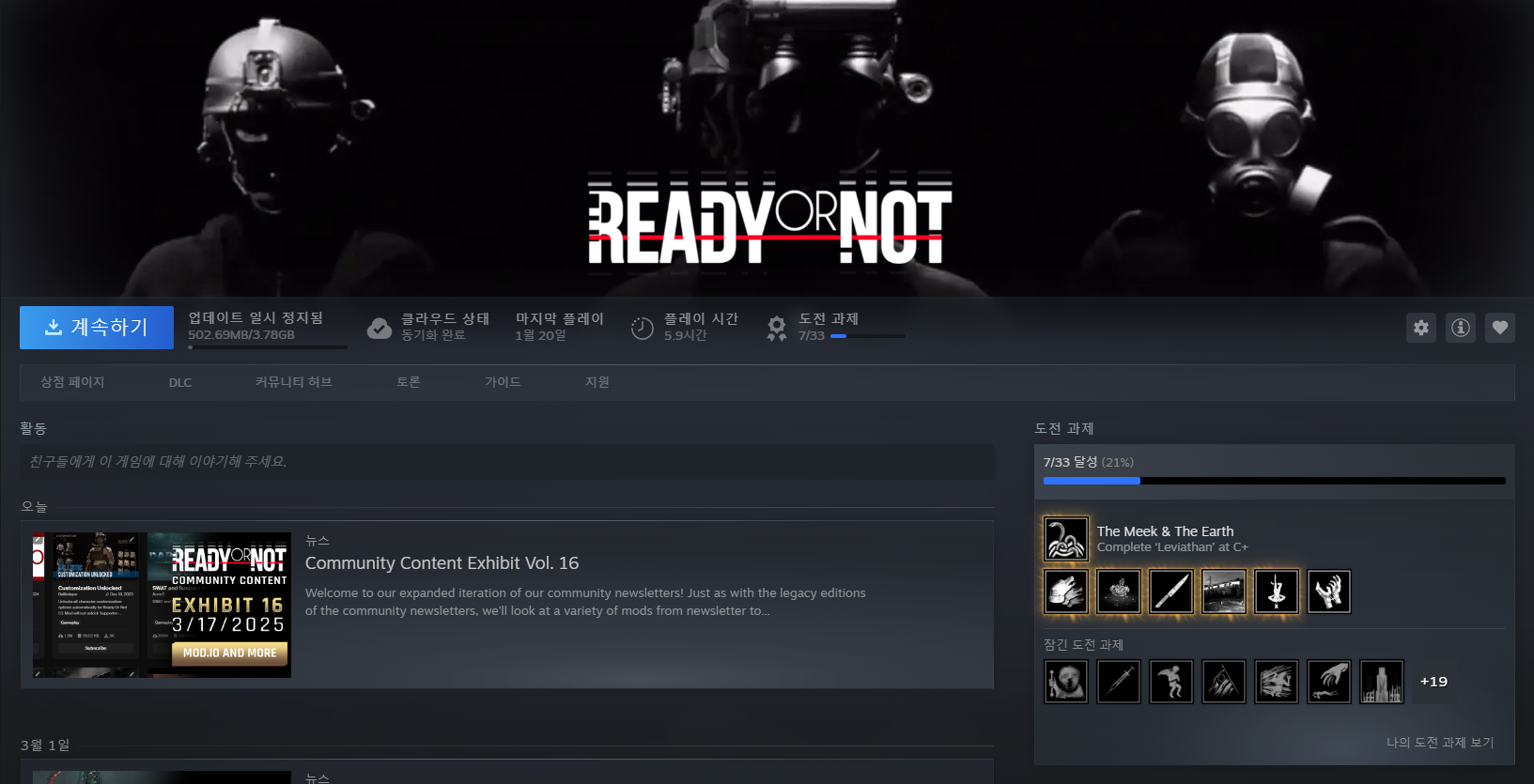This screenshot has width=1534, height=784.
Task: Click the cloud sync status icon
Action: pyautogui.click(x=380, y=328)
